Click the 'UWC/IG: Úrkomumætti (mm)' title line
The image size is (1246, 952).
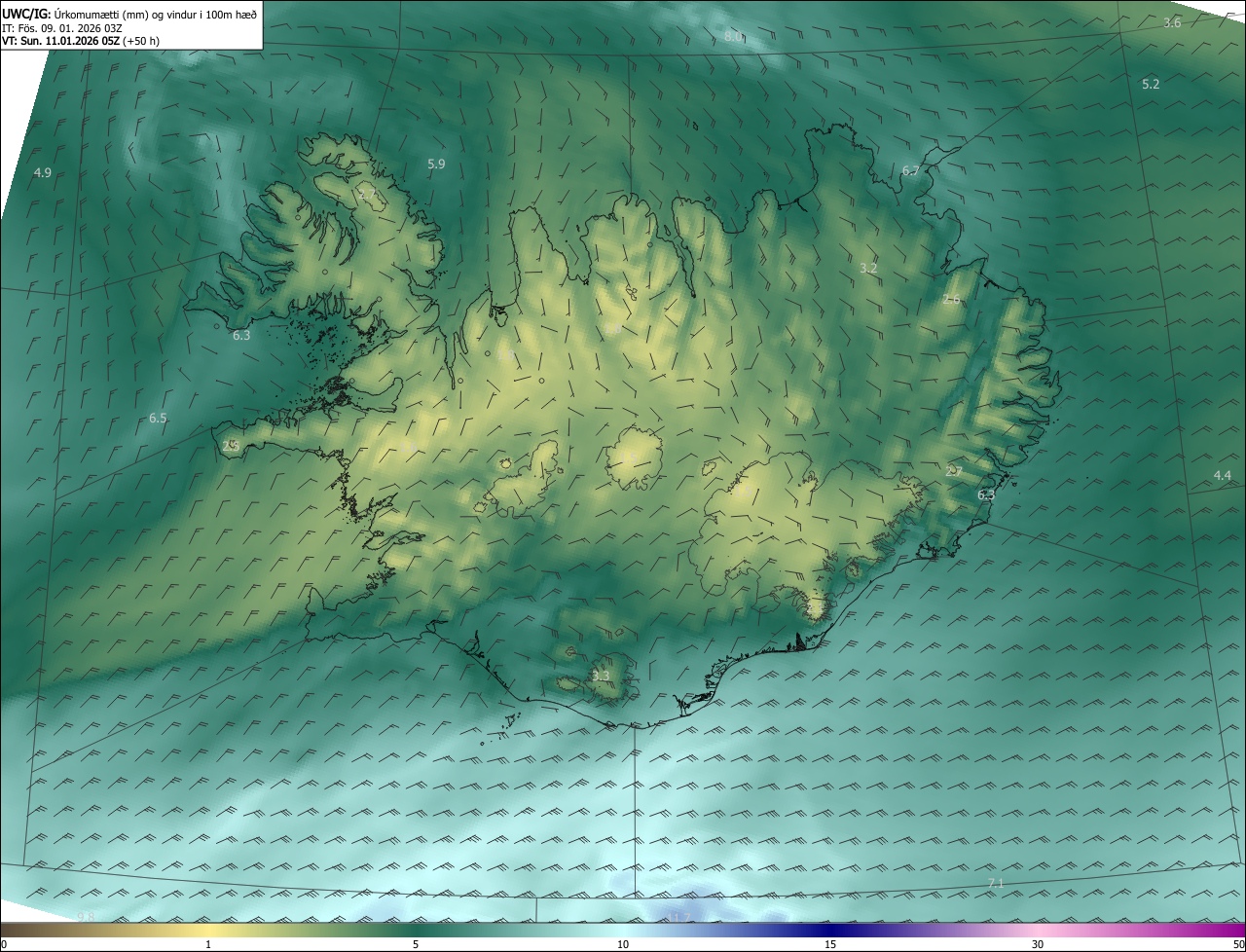pos(130,13)
